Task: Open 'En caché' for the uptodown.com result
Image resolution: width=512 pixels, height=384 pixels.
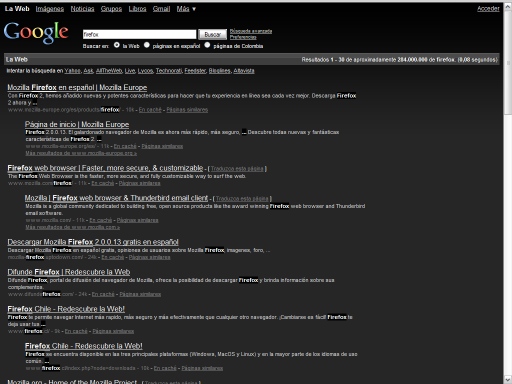Action: click(113, 257)
